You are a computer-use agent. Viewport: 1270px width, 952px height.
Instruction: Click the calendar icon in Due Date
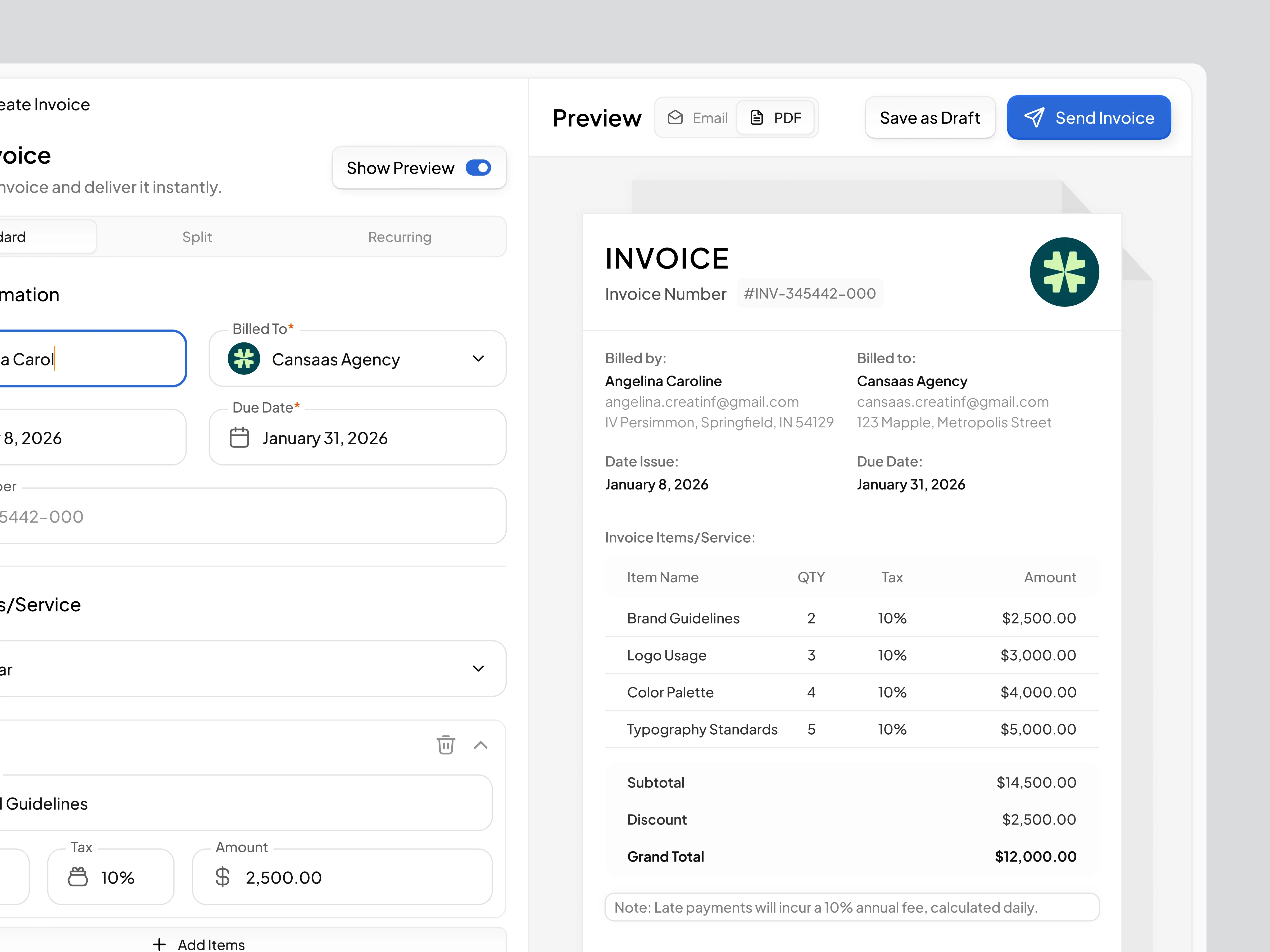click(239, 438)
